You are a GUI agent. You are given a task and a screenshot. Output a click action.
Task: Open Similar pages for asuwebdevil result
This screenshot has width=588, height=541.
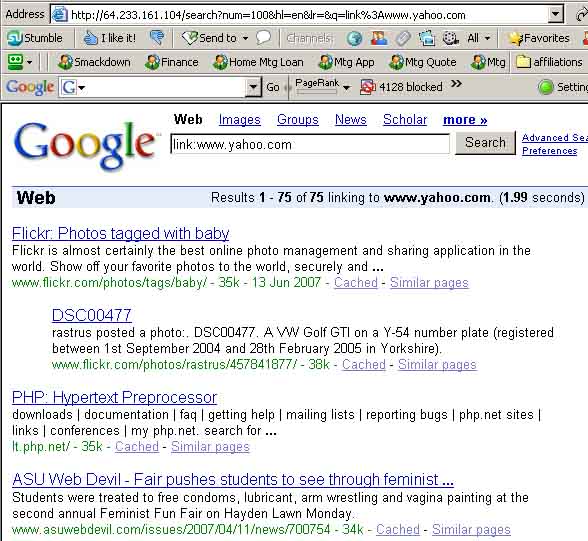point(471,529)
